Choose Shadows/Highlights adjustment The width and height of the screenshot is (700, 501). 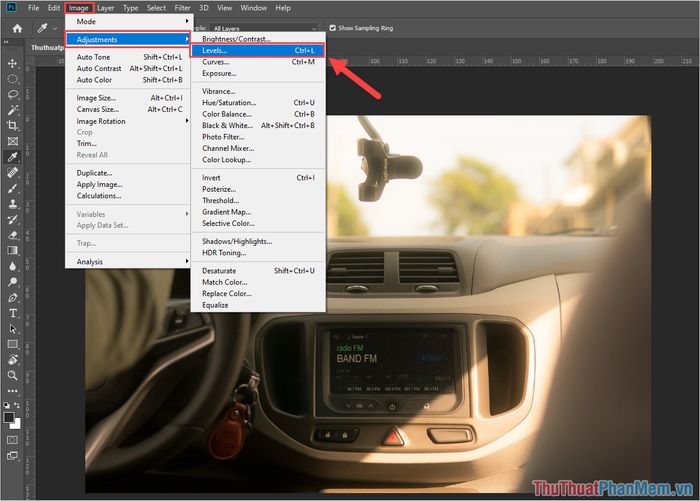click(x=258, y=241)
